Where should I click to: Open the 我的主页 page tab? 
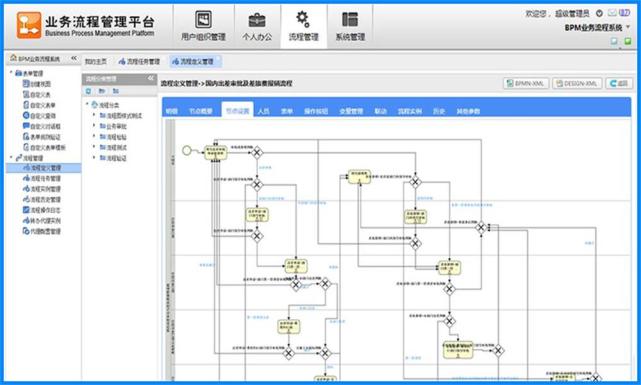coord(96,61)
